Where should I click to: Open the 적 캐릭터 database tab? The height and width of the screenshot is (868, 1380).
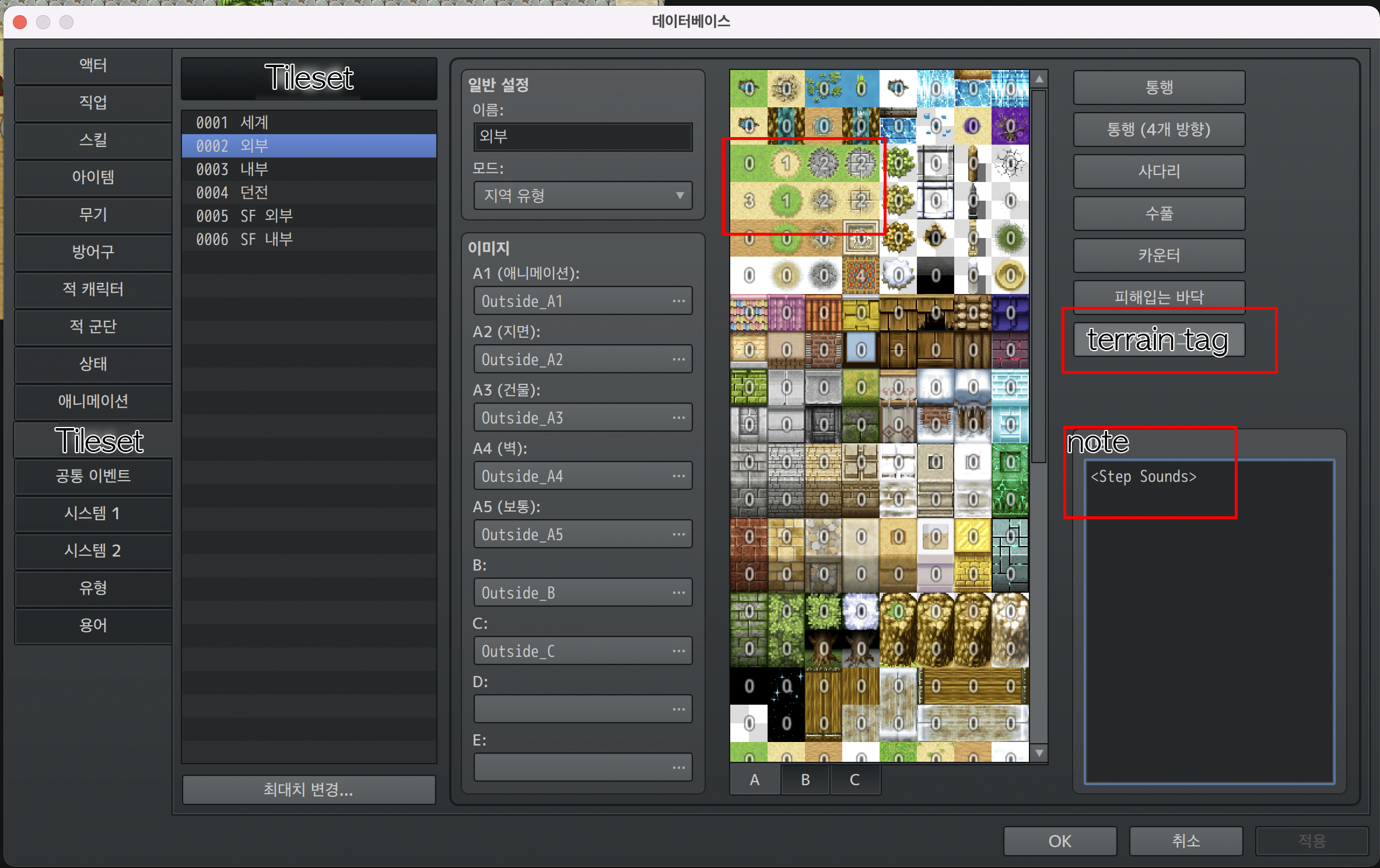pyautogui.click(x=93, y=289)
